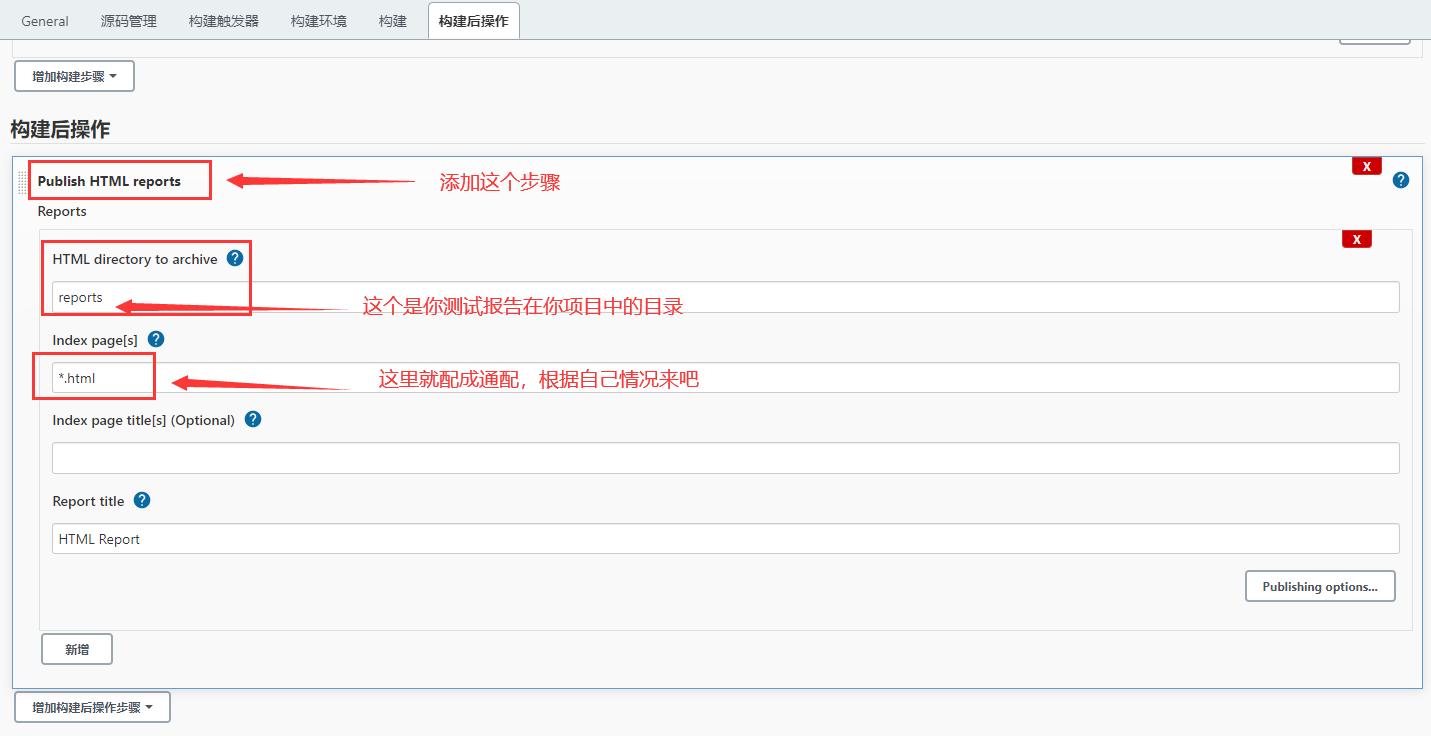Open help for HTML directory to archive

[x=235, y=258]
